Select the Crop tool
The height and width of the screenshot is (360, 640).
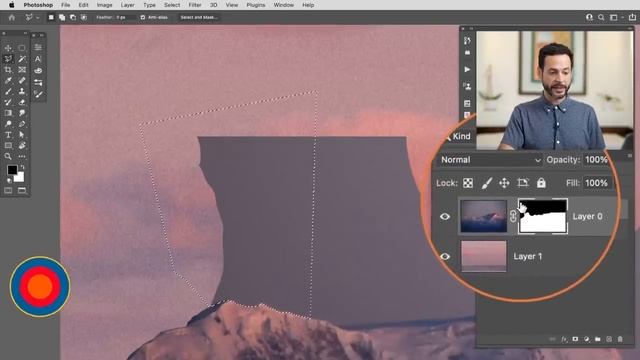pyautogui.click(x=8, y=70)
